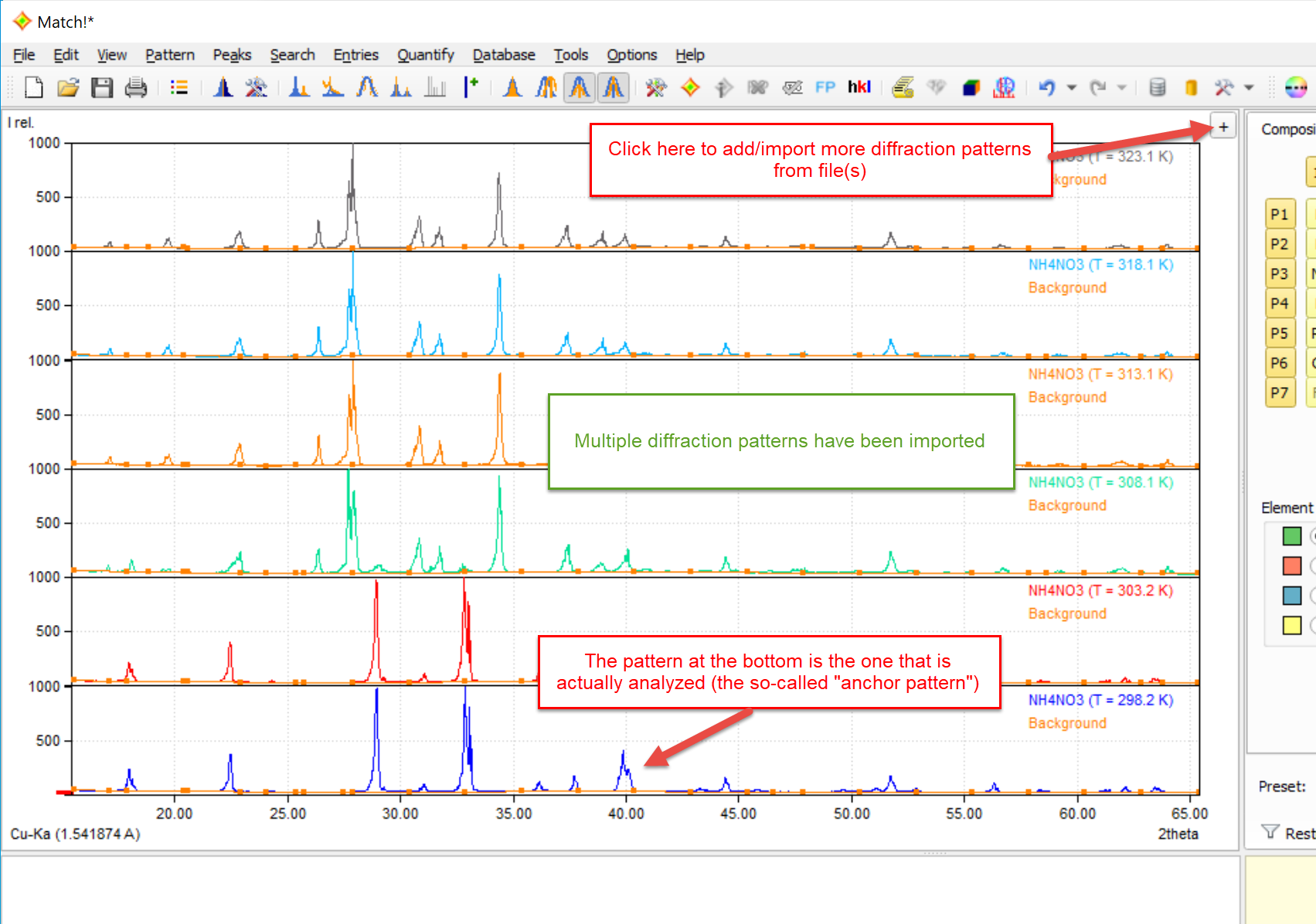Toggle the P4 period button
Viewport: 1316px width, 924px height.
tap(1280, 304)
